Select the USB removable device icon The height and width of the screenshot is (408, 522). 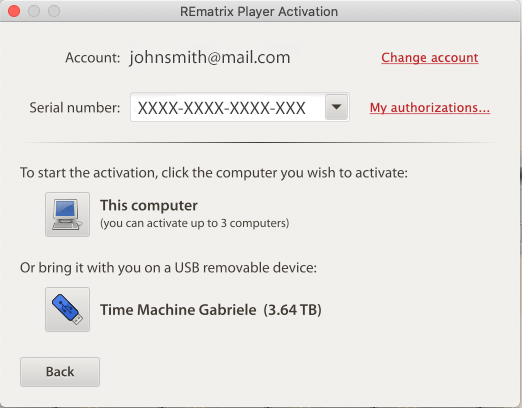point(67,309)
